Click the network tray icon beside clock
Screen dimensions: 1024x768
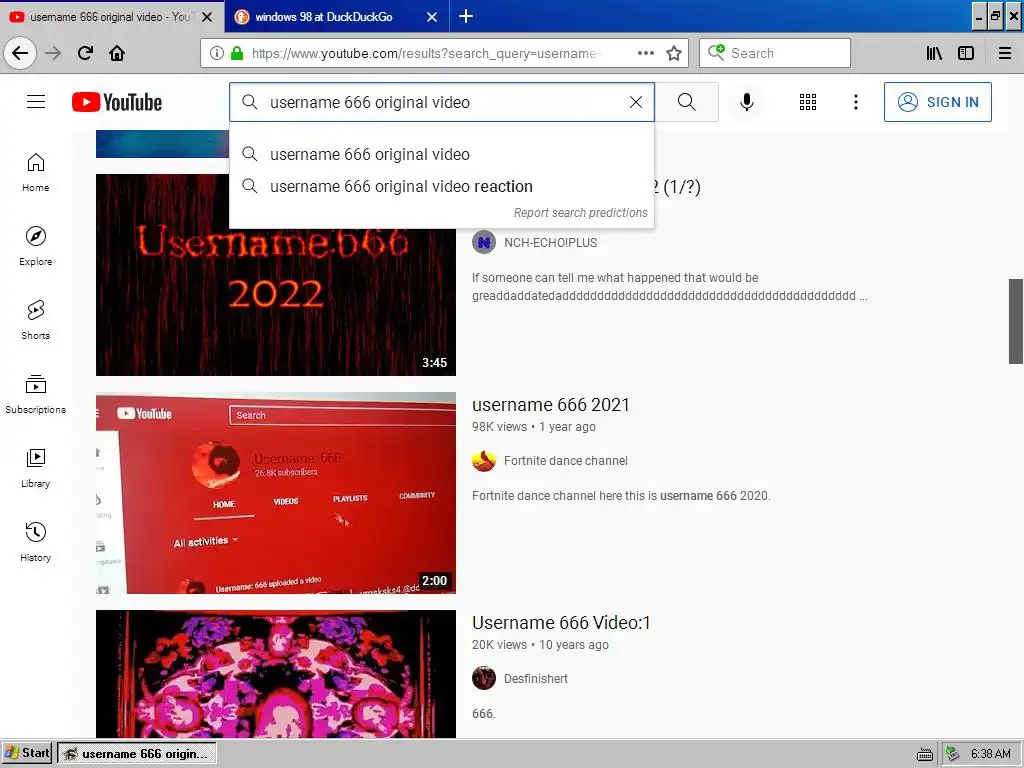tap(953, 754)
